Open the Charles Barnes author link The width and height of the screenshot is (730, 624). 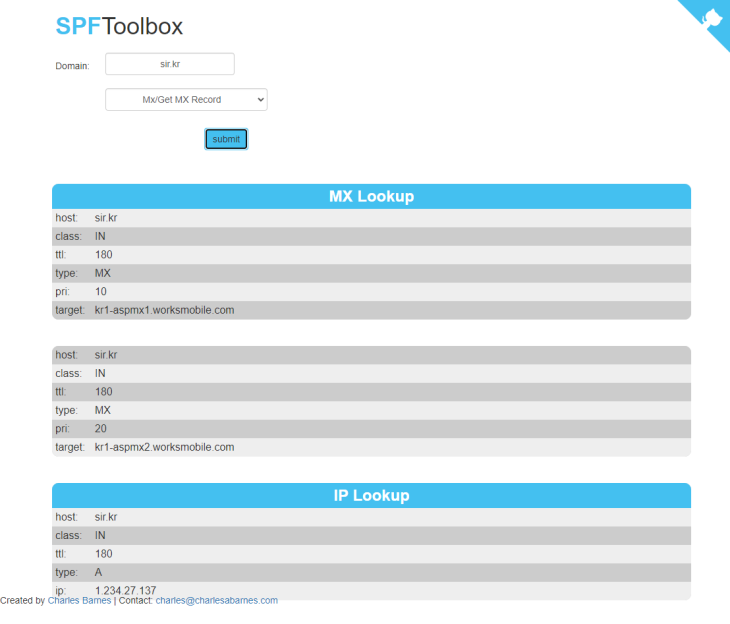coord(79,601)
